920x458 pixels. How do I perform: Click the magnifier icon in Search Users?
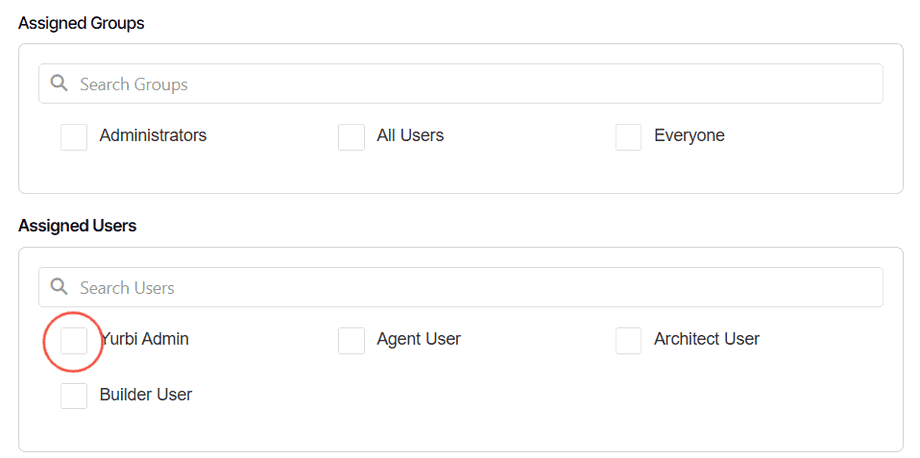(59, 287)
